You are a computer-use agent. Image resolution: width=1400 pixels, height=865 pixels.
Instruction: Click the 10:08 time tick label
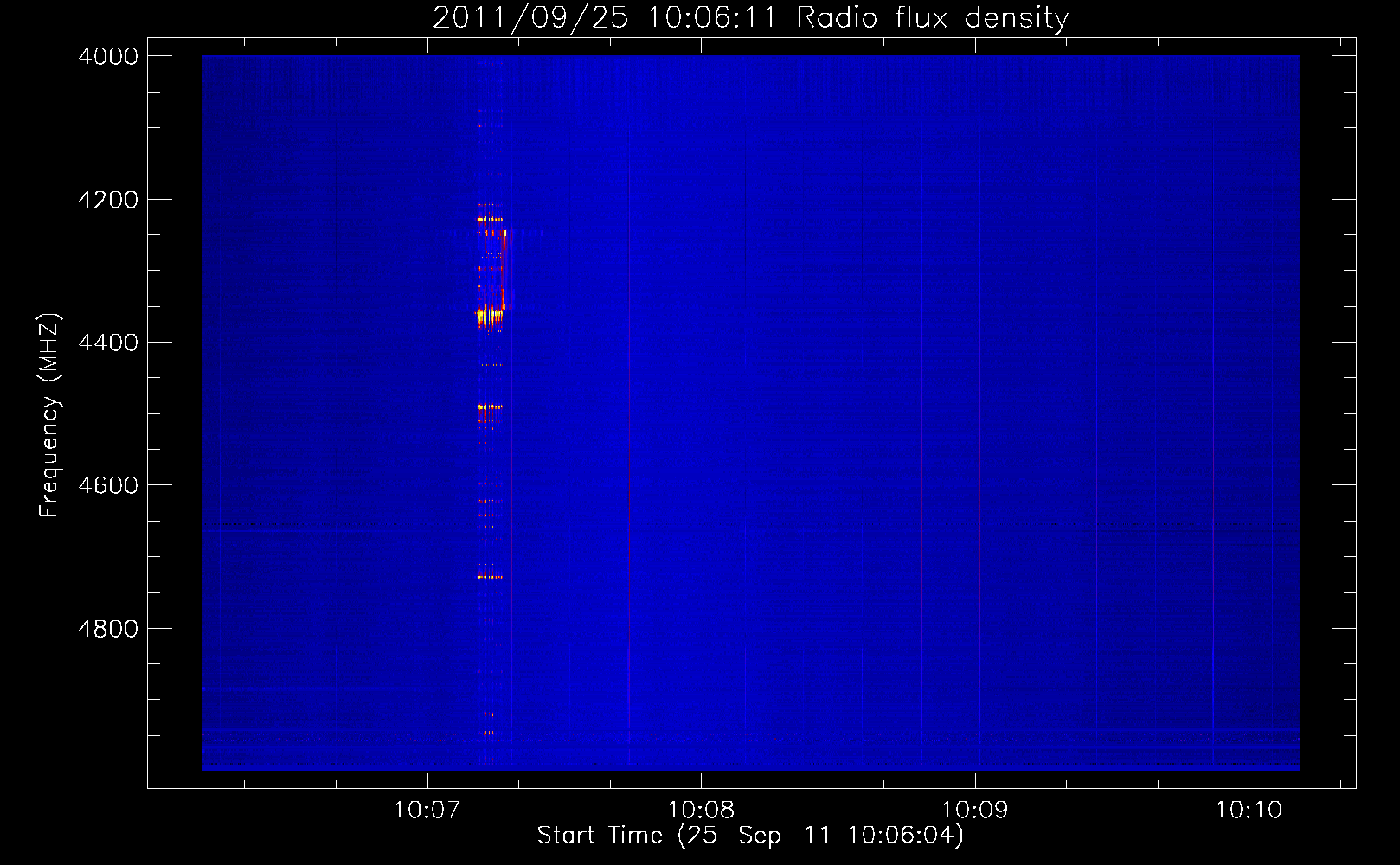701,811
